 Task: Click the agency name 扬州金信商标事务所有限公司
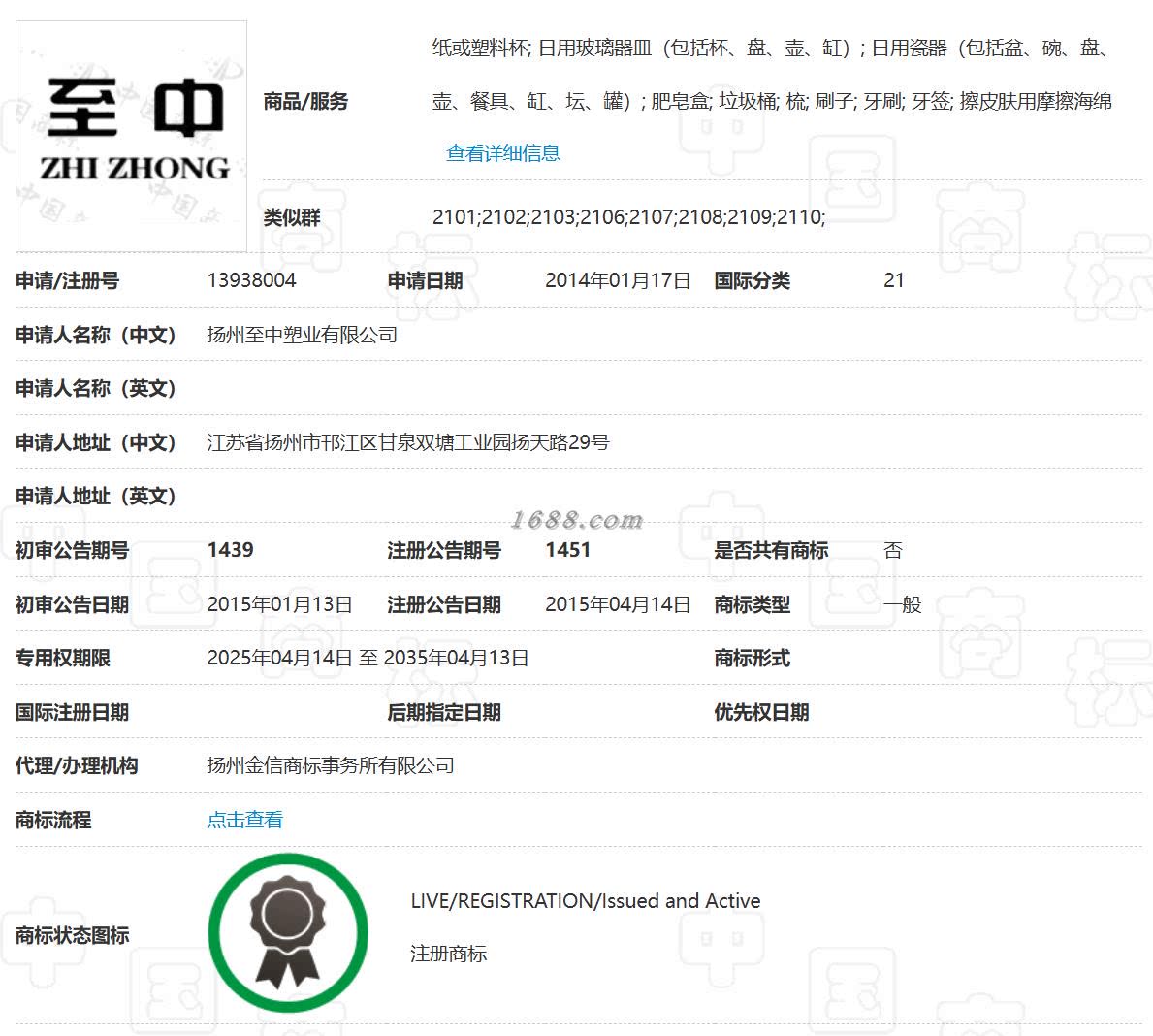[330, 765]
